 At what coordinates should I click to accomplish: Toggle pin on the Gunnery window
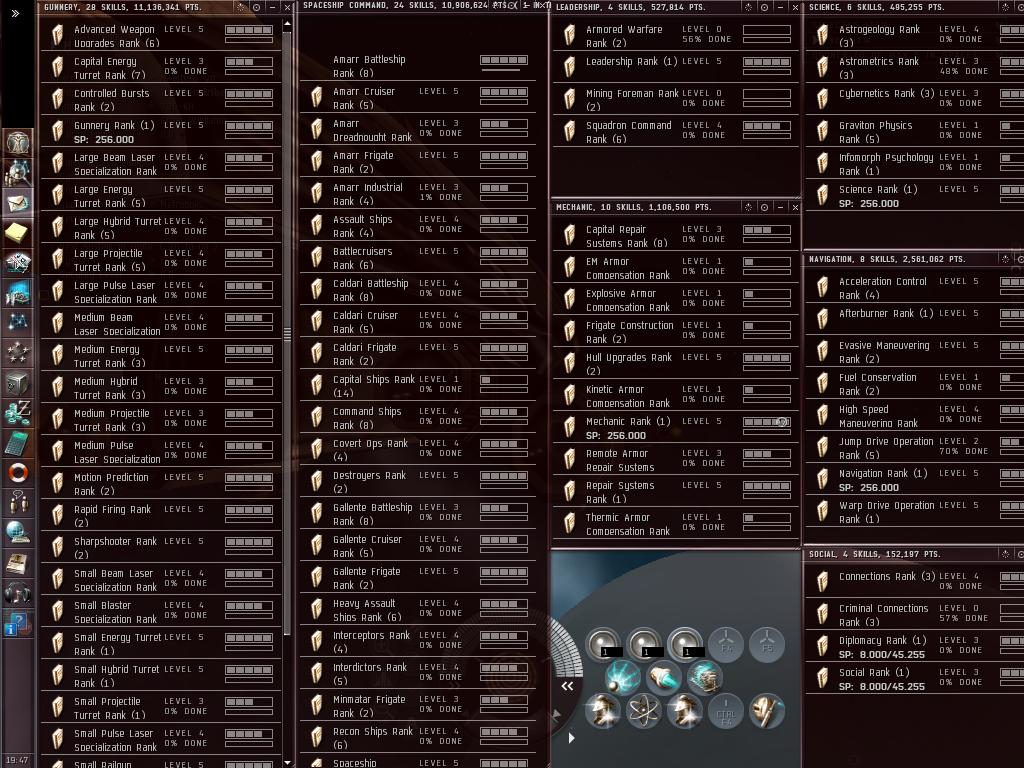click(240, 7)
